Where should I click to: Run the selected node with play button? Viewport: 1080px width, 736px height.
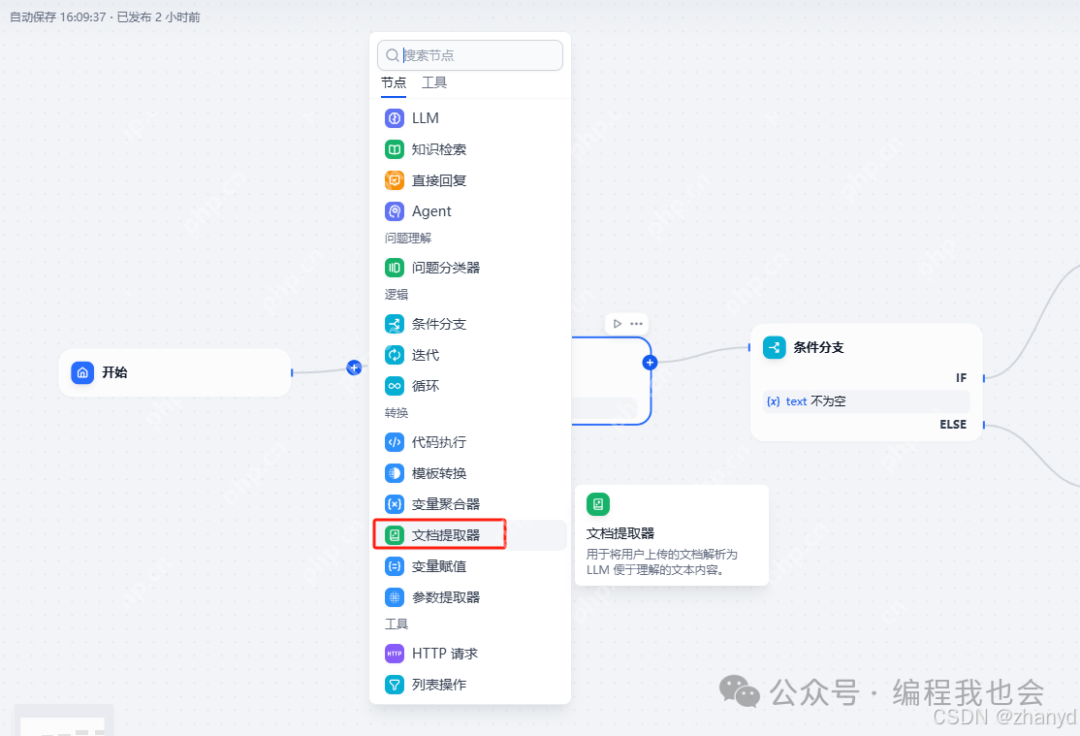click(x=617, y=324)
